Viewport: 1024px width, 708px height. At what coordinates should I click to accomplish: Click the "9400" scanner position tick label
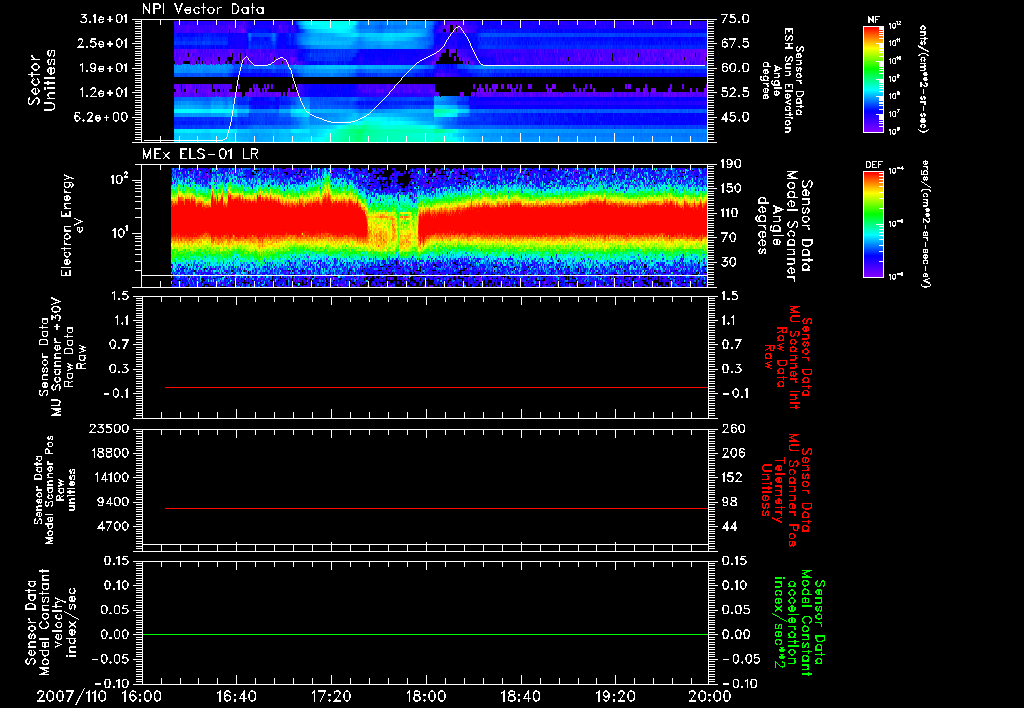(112, 502)
